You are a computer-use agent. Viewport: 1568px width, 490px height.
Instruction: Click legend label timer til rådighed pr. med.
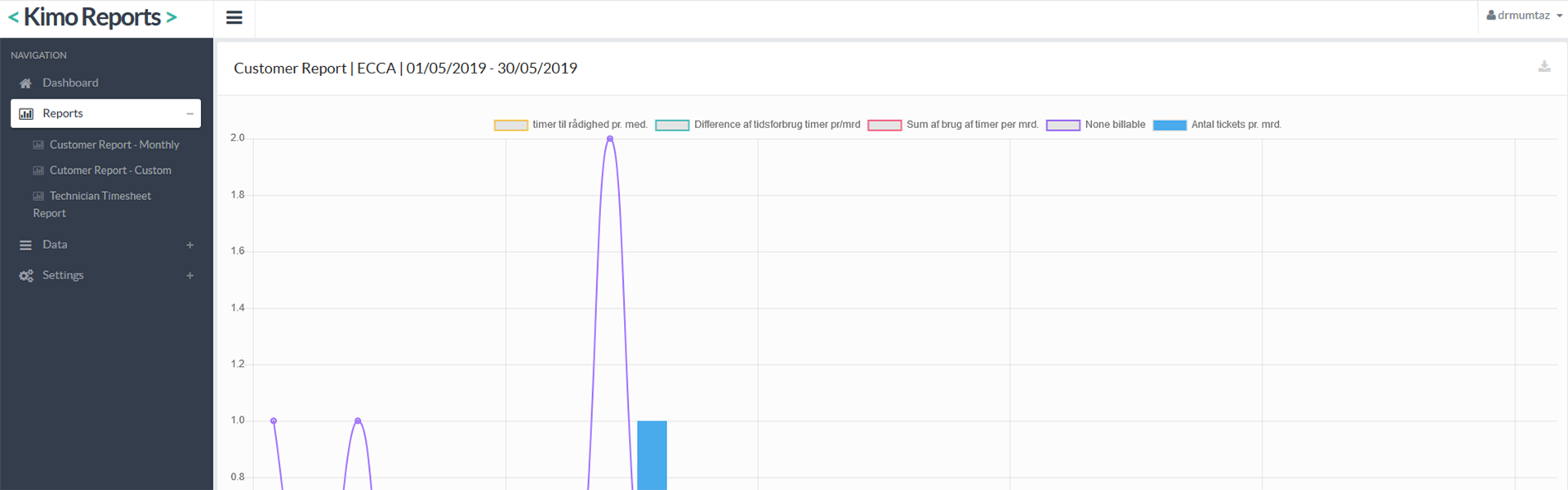click(590, 125)
